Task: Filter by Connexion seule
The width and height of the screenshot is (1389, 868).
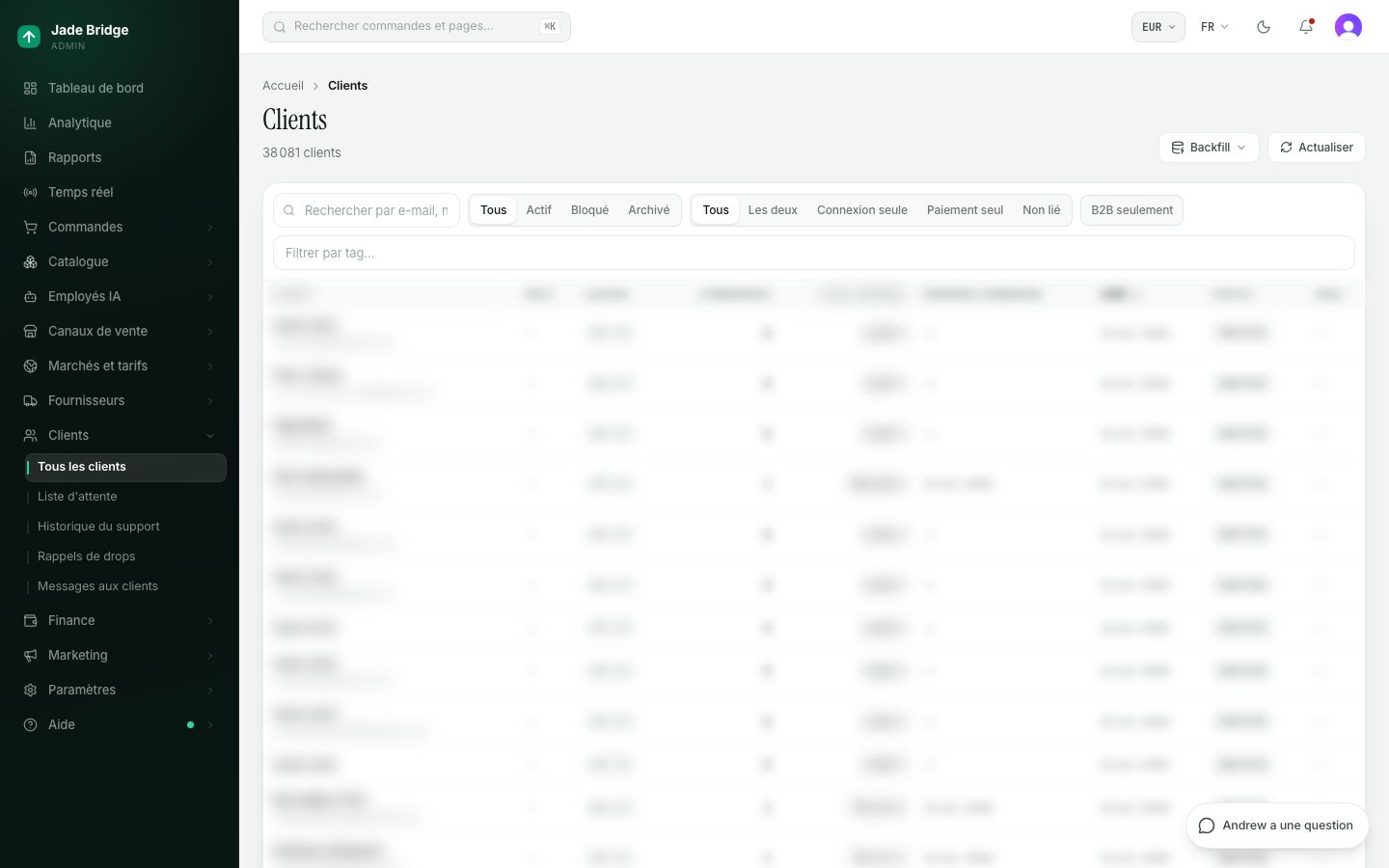Action: [862, 210]
